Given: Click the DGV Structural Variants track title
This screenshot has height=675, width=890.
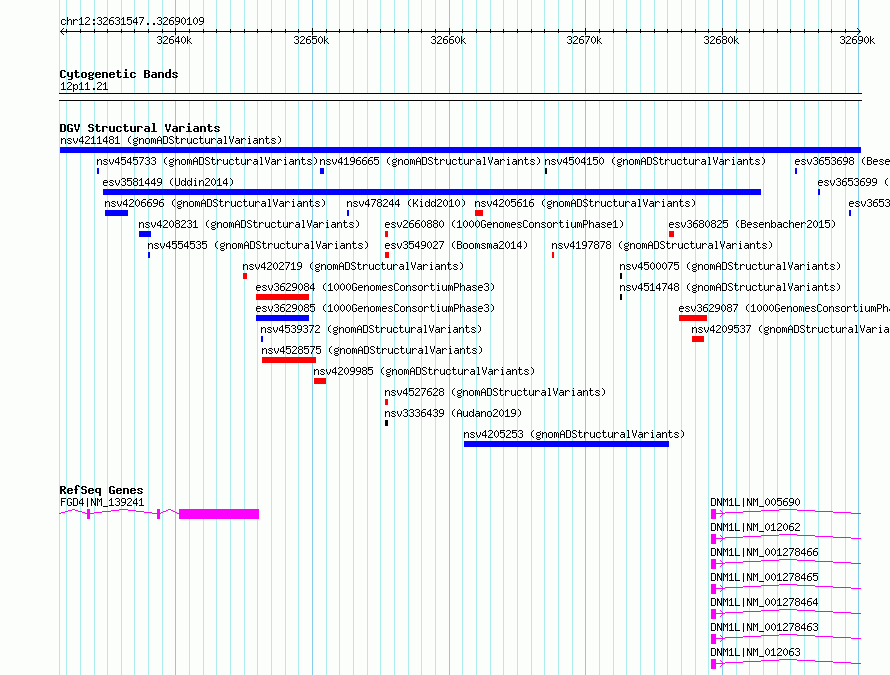Looking at the screenshot, I should tap(140, 128).
